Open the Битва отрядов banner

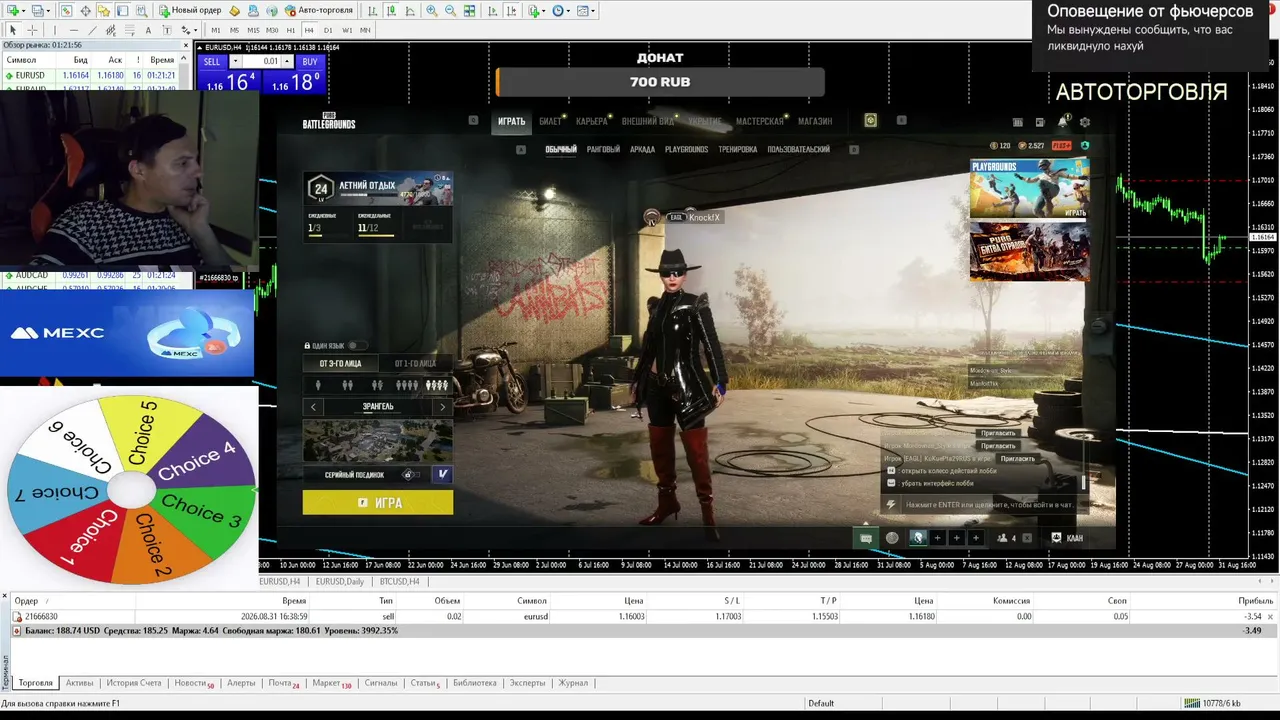click(1029, 251)
